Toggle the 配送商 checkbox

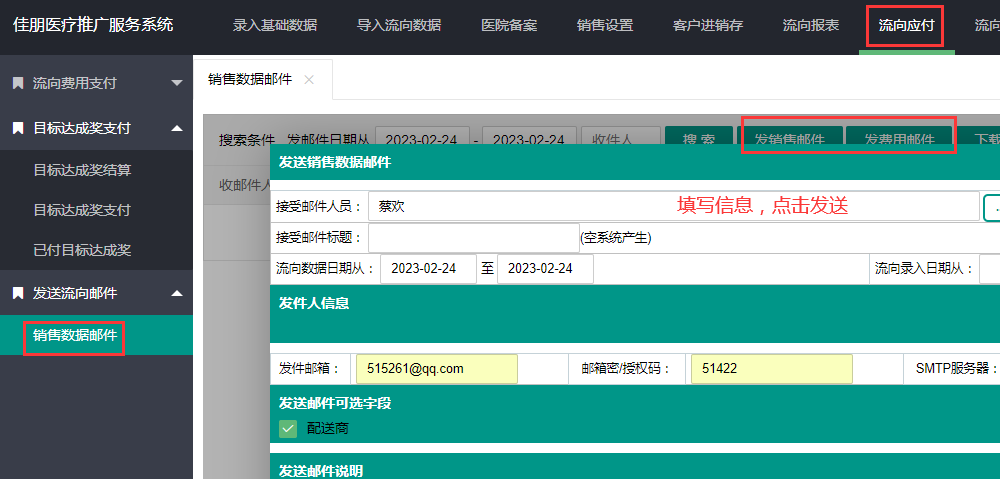(x=288, y=428)
